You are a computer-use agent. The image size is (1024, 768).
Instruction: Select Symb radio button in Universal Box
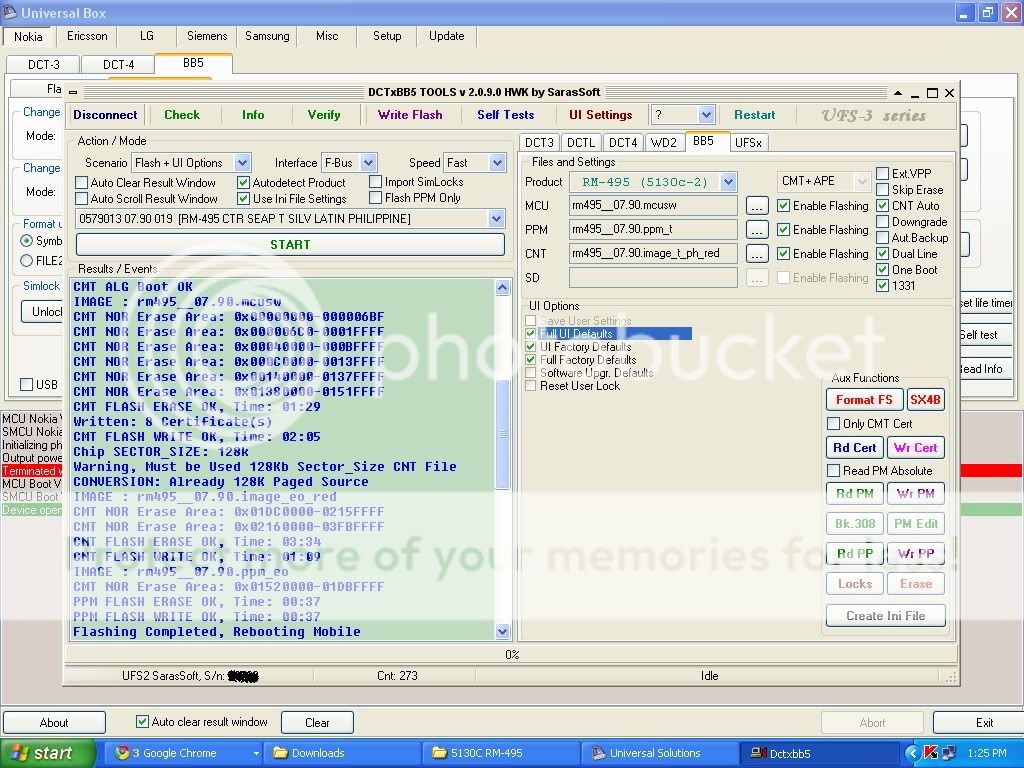[27, 240]
